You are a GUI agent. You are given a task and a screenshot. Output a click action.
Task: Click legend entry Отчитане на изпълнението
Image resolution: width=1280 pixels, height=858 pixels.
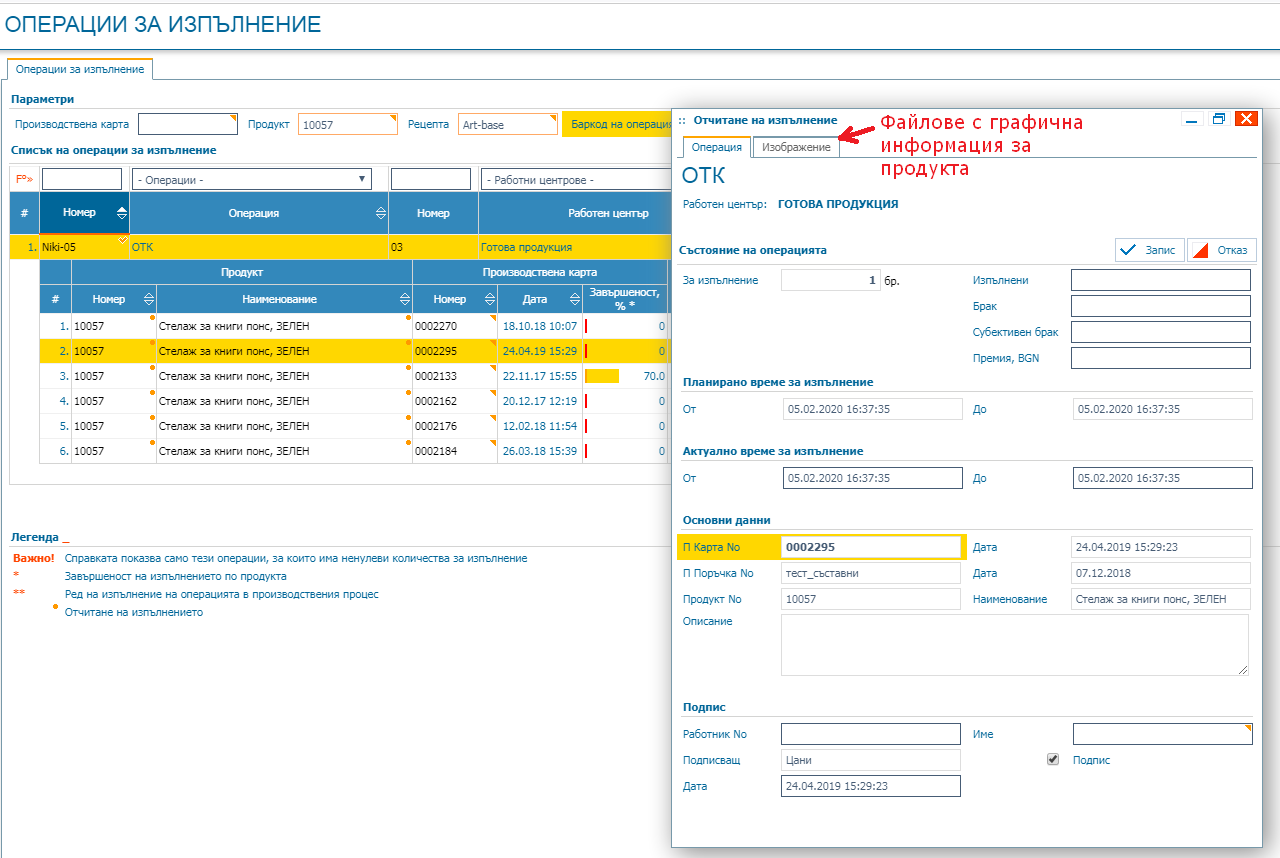[134, 612]
